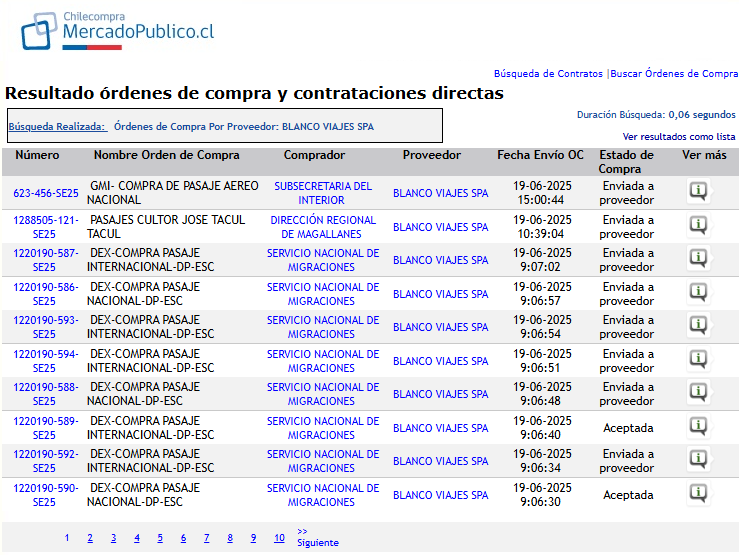Viewport: 739px width, 555px height.
Task: Open buyer DIRECCIÓN REGIONAL DE MAGALLANES
Action: point(322,226)
